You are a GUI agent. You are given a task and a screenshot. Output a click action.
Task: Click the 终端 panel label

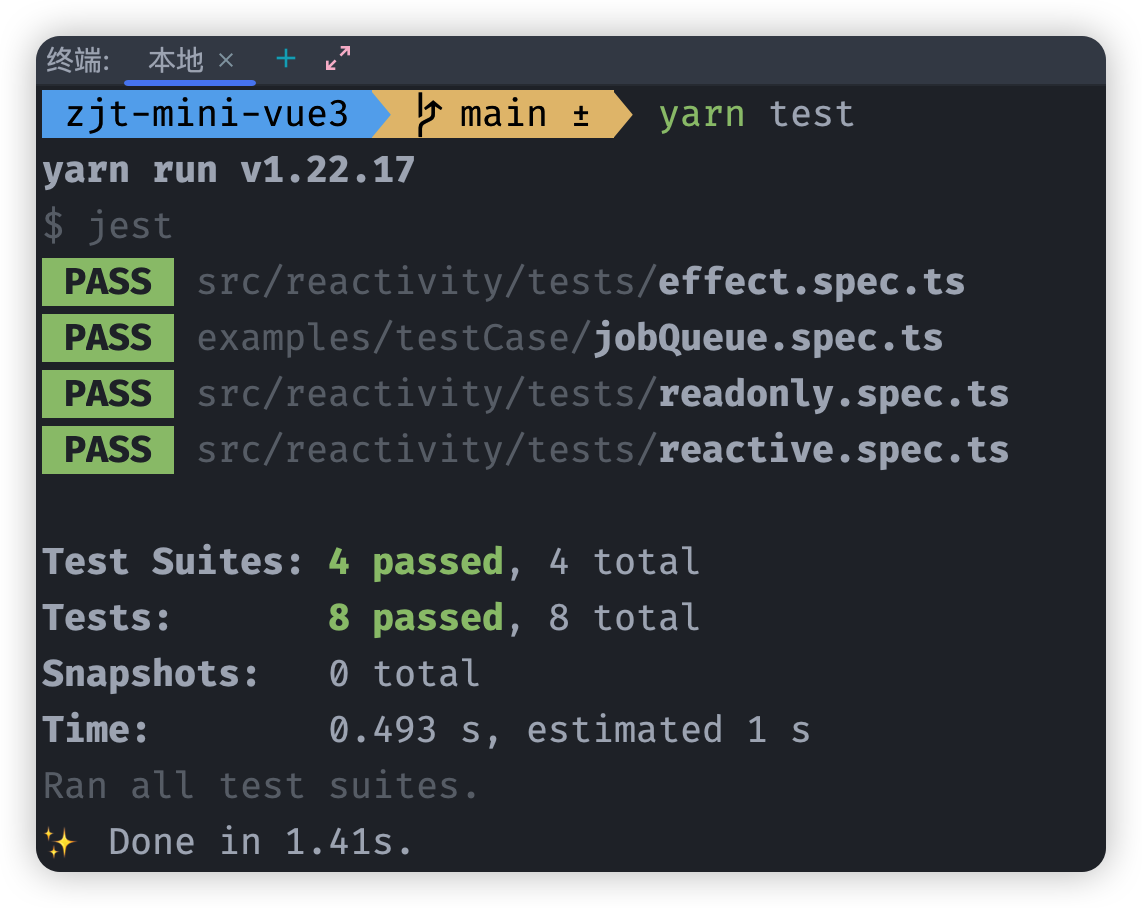78,60
